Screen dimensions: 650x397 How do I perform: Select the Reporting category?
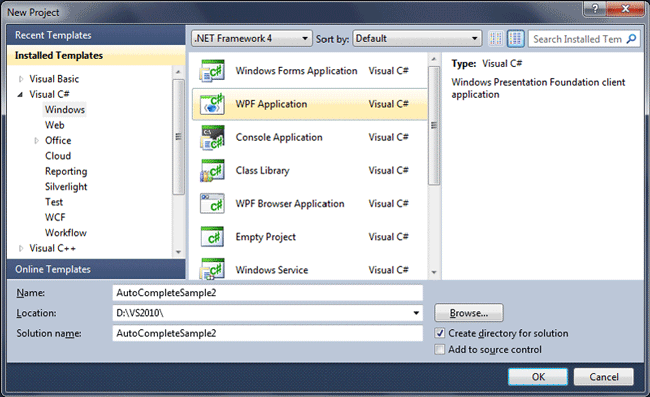pyautogui.click(x=66, y=171)
